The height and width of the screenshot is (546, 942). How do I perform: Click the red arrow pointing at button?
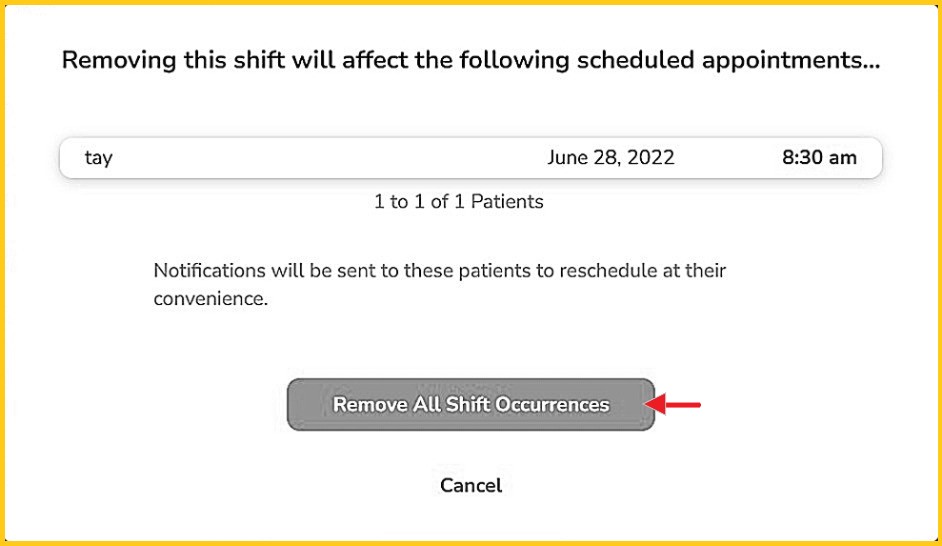point(674,405)
